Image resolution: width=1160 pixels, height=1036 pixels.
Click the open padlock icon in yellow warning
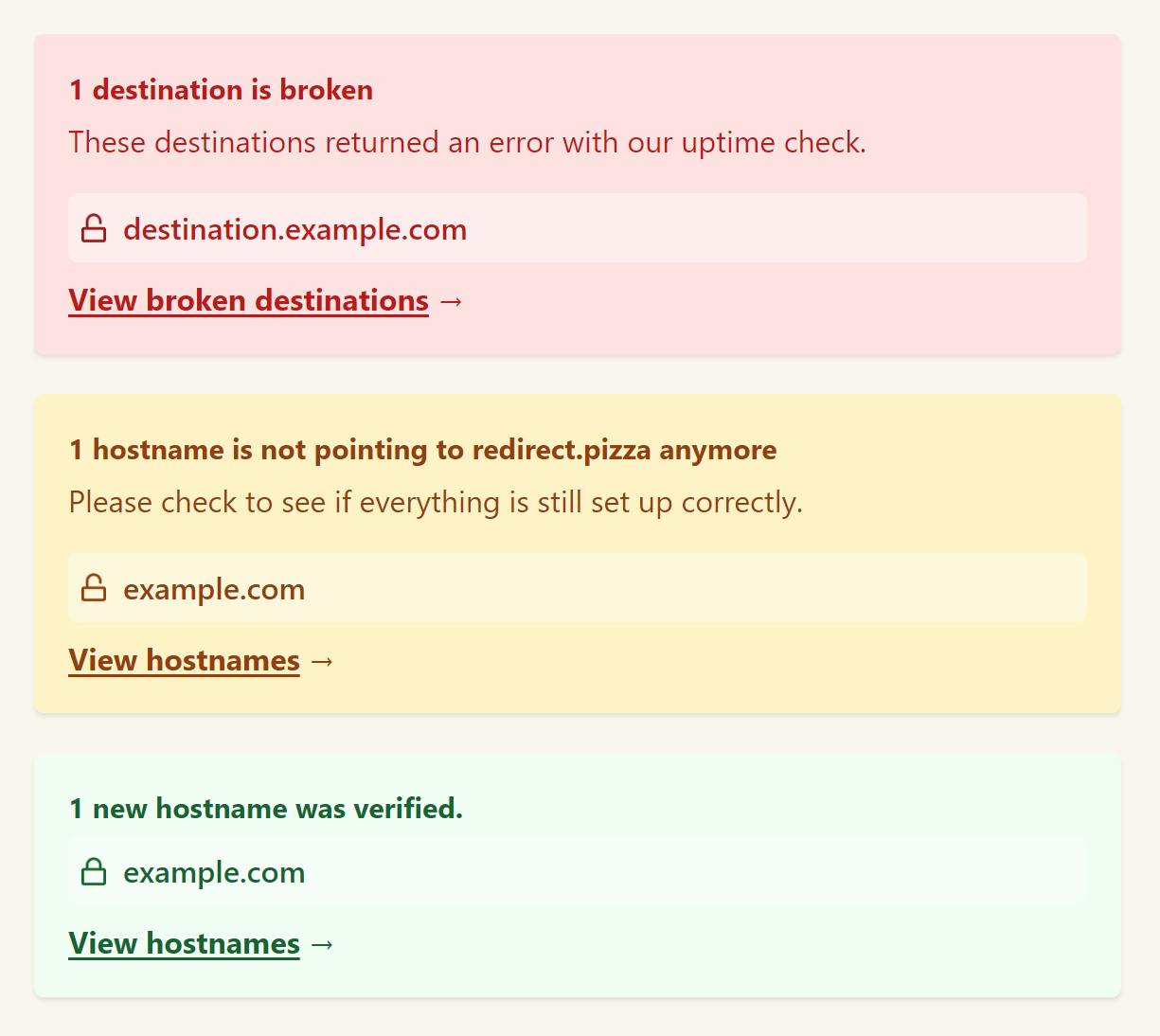[94, 588]
